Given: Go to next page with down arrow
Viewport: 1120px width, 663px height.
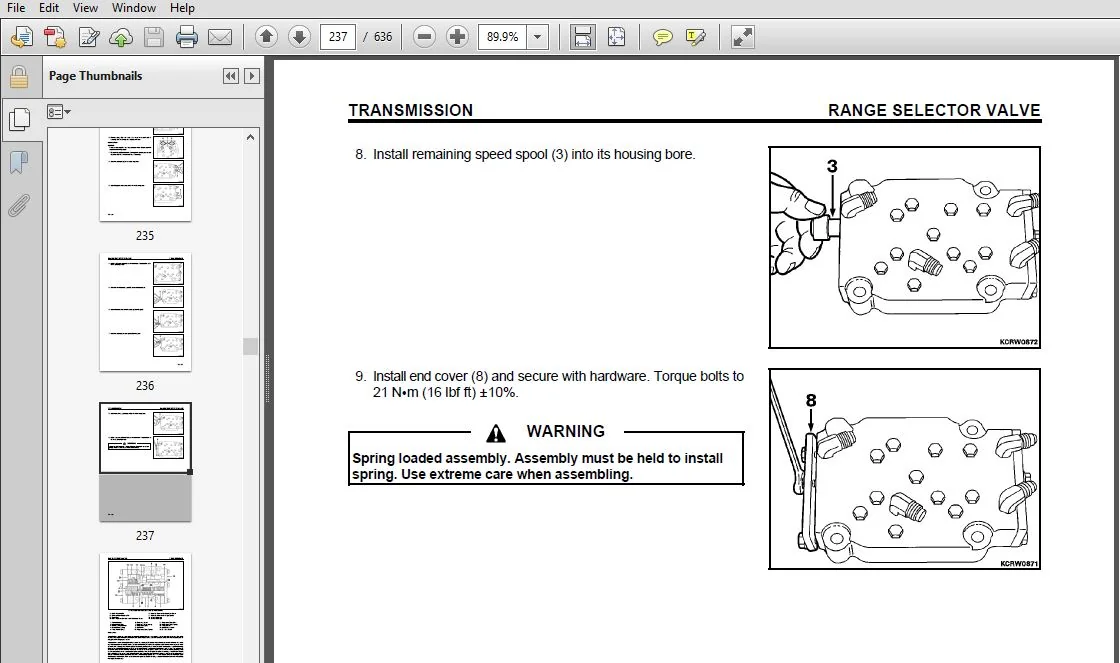Looking at the screenshot, I should click(299, 36).
